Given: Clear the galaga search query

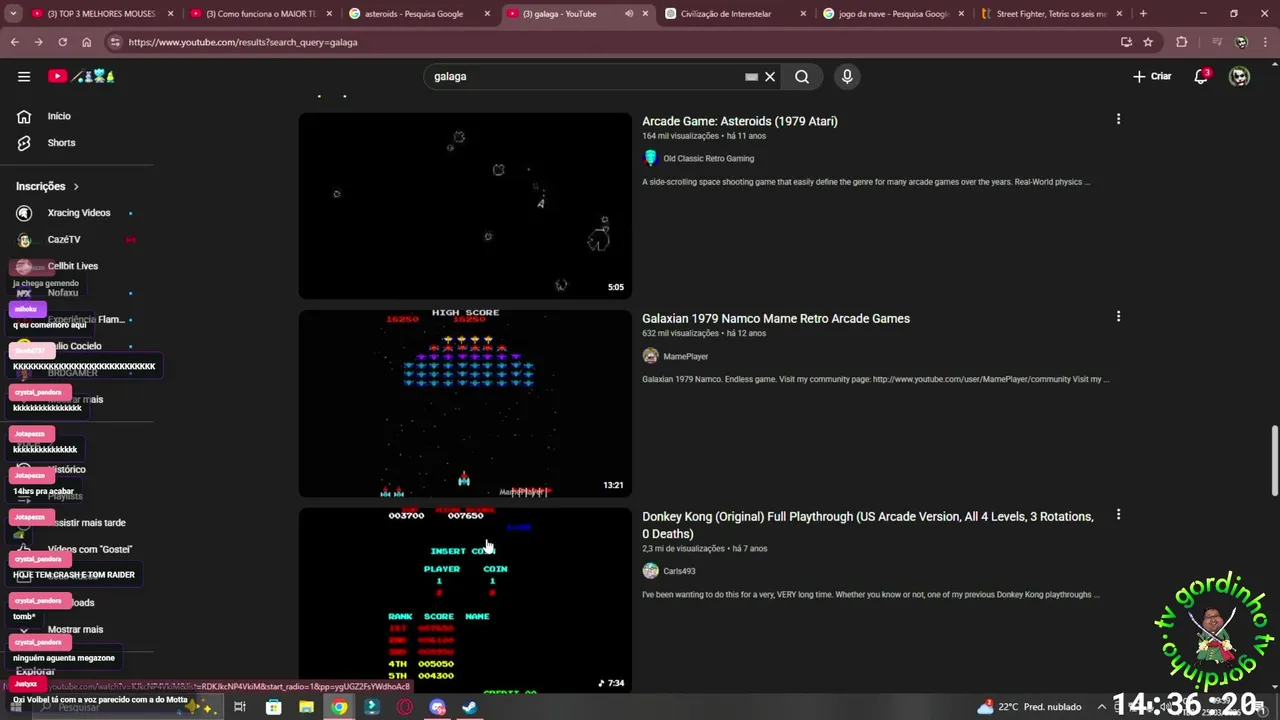Looking at the screenshot, I should coord(770,76).
